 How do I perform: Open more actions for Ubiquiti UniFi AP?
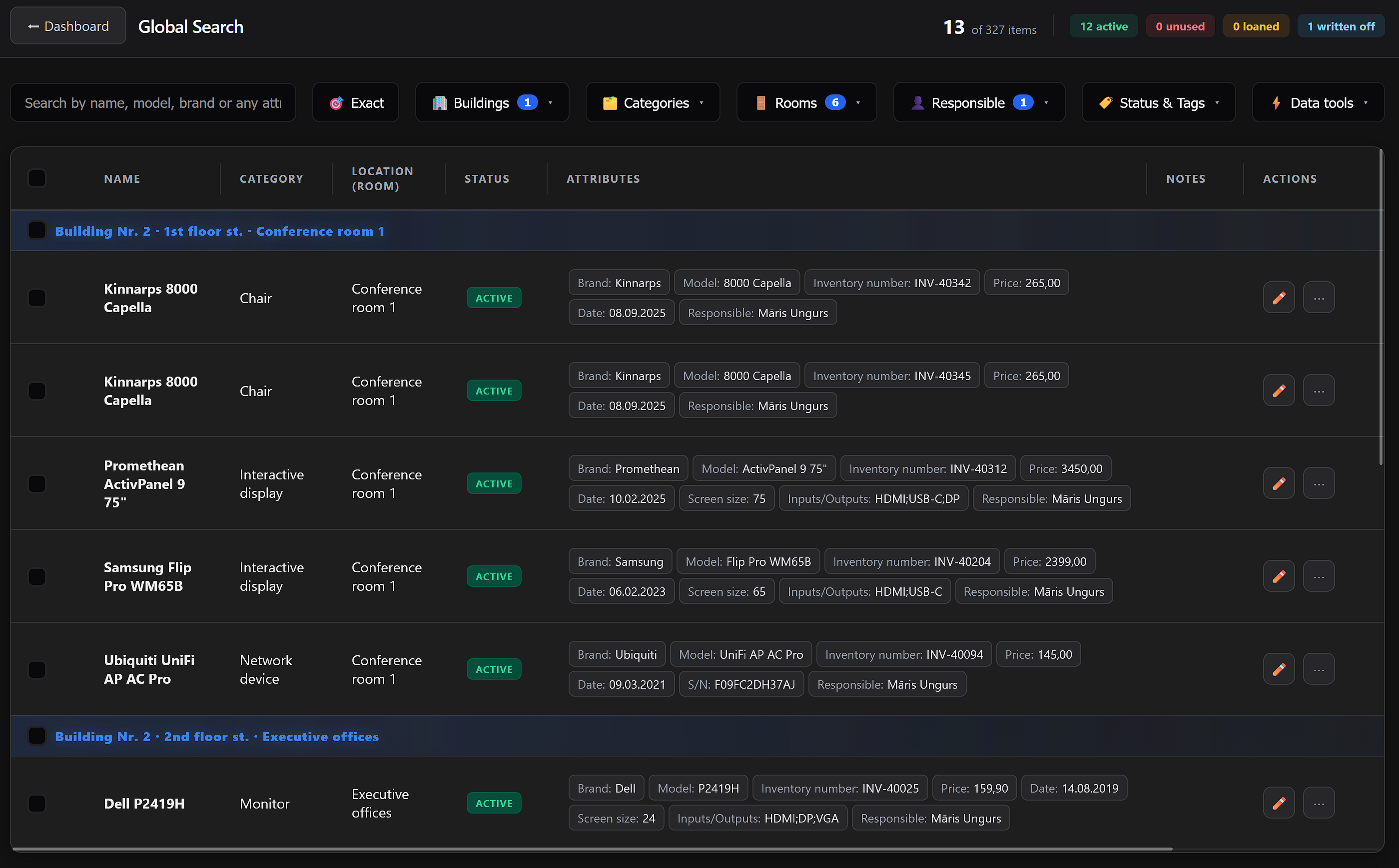click(x=1319, y=669)
